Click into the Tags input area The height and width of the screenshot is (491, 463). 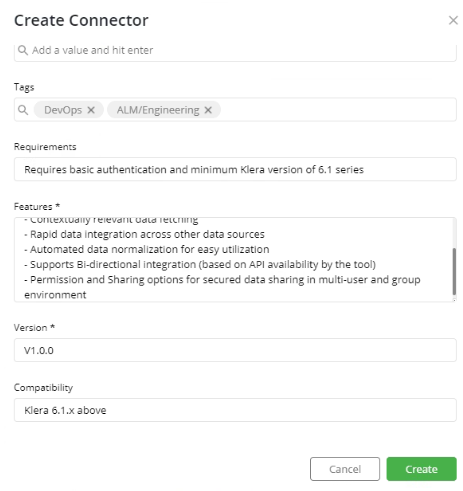coord(337,110)
